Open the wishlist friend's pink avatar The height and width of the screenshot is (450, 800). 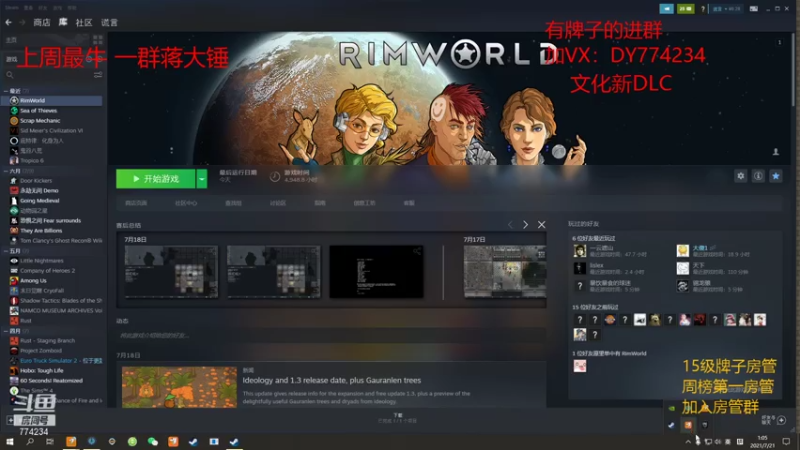(580, 366)
